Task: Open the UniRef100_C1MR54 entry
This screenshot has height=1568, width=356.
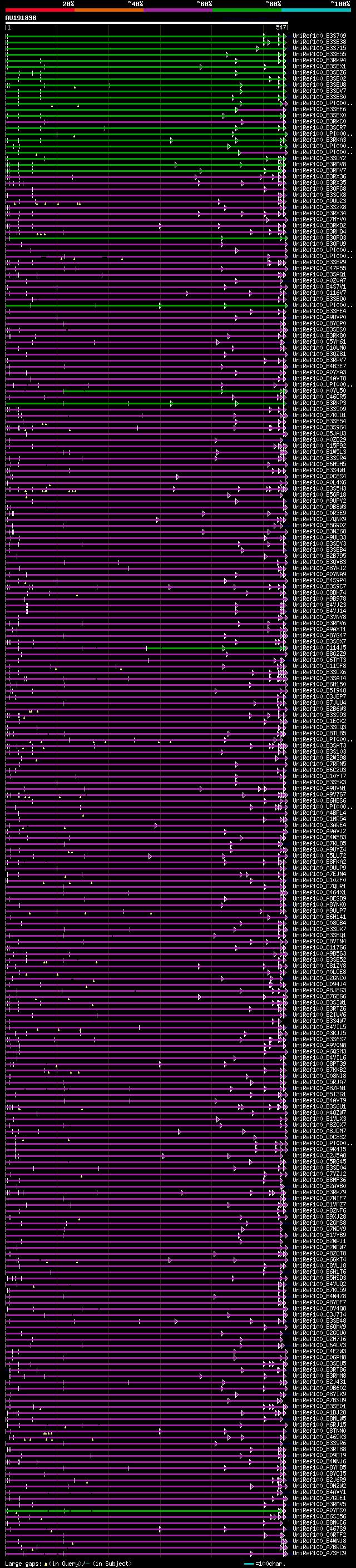Action: [x=319, y=819]
